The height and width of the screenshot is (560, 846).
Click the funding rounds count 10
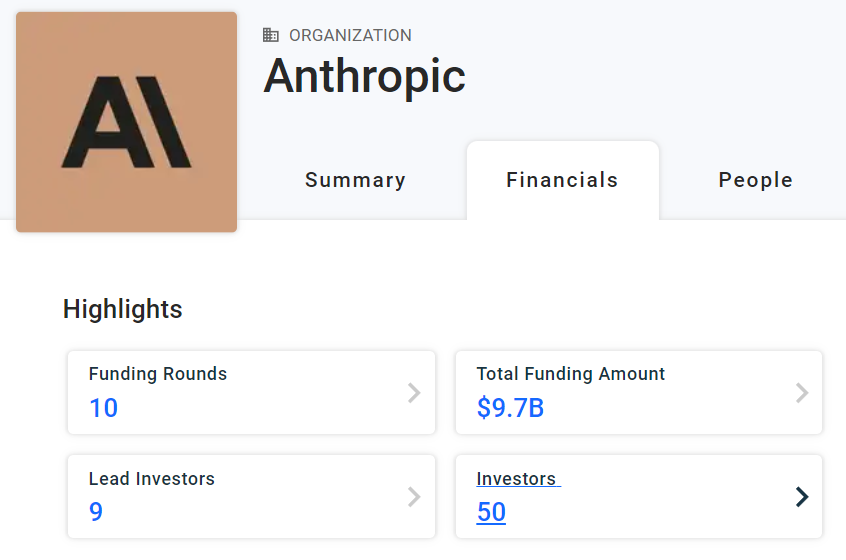[103, 408]
